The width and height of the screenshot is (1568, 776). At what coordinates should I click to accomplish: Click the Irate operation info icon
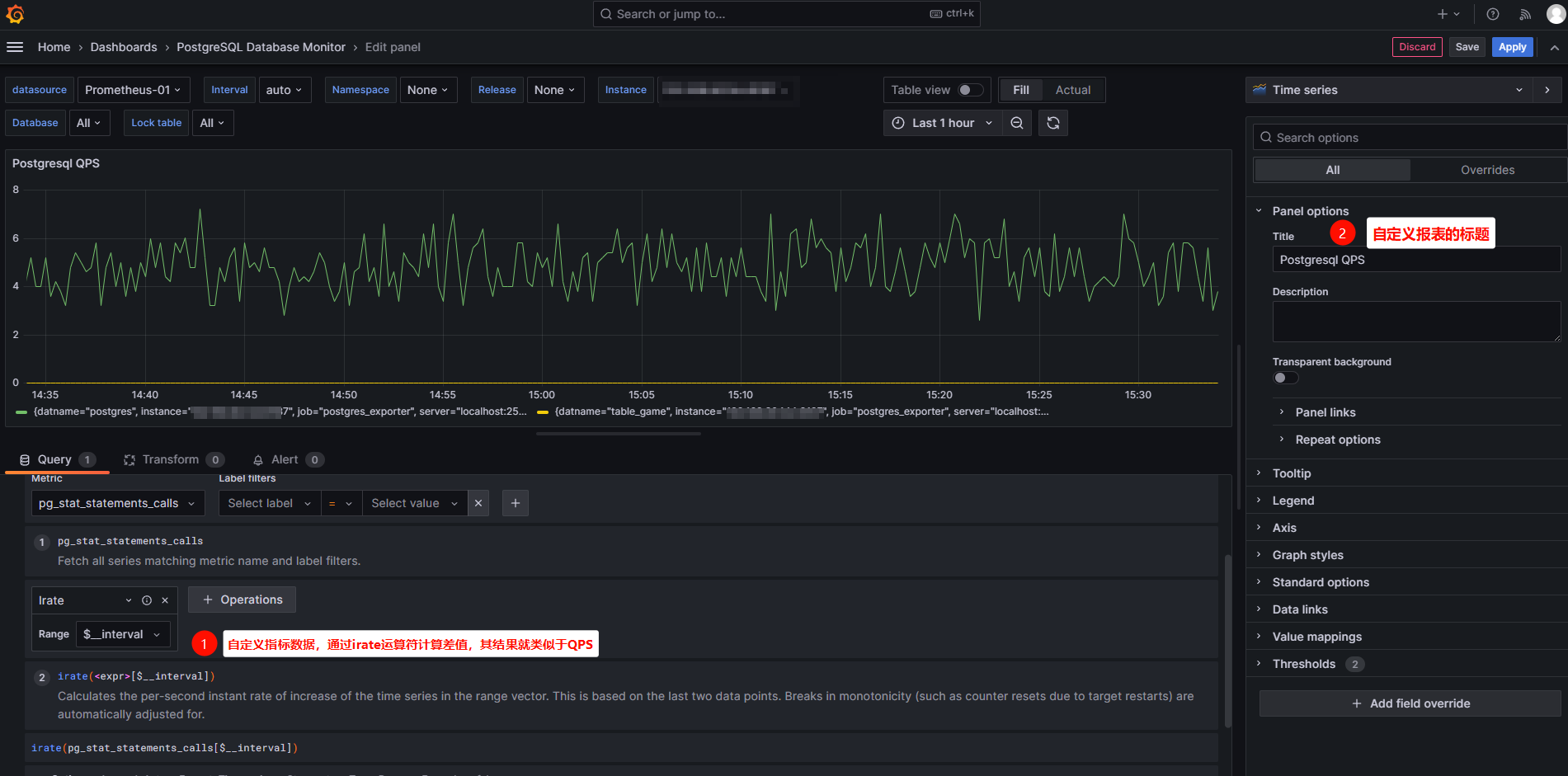pyautogui.click(x=147, y=600)
